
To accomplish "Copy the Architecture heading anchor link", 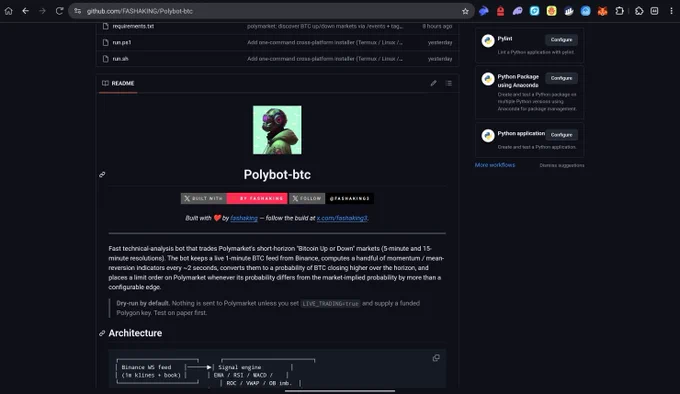I will tap(102, 333).
